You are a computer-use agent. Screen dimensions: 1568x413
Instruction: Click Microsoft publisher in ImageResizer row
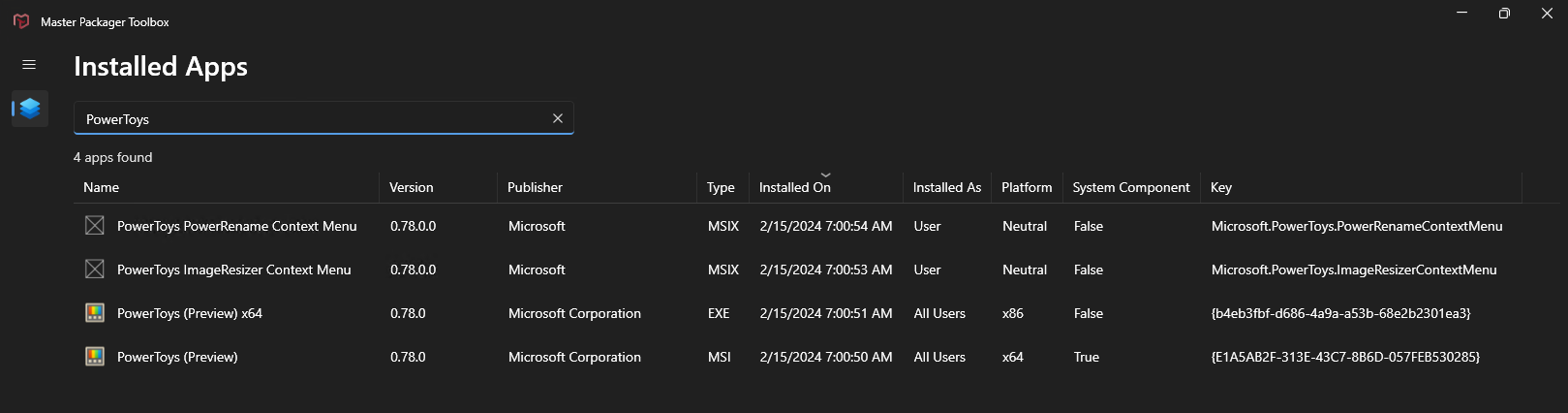click(537, 270)
